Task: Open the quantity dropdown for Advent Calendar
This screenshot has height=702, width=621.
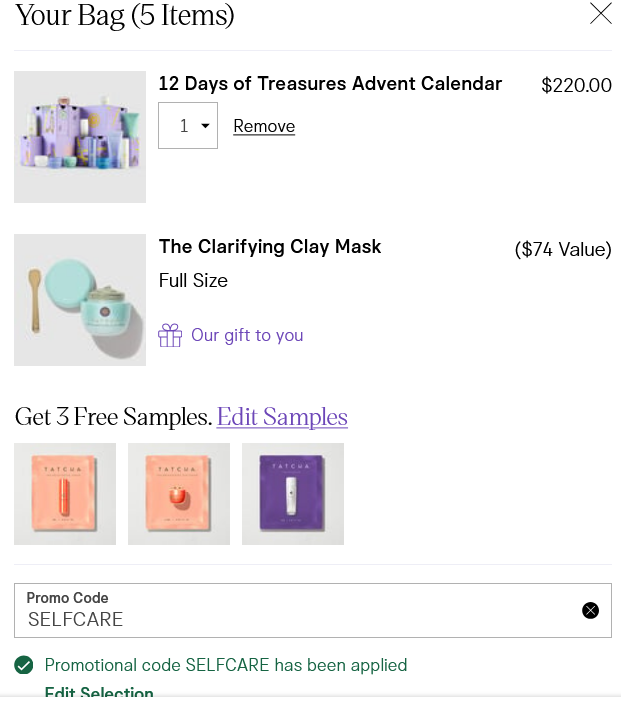Action: [x=188, y=126]
